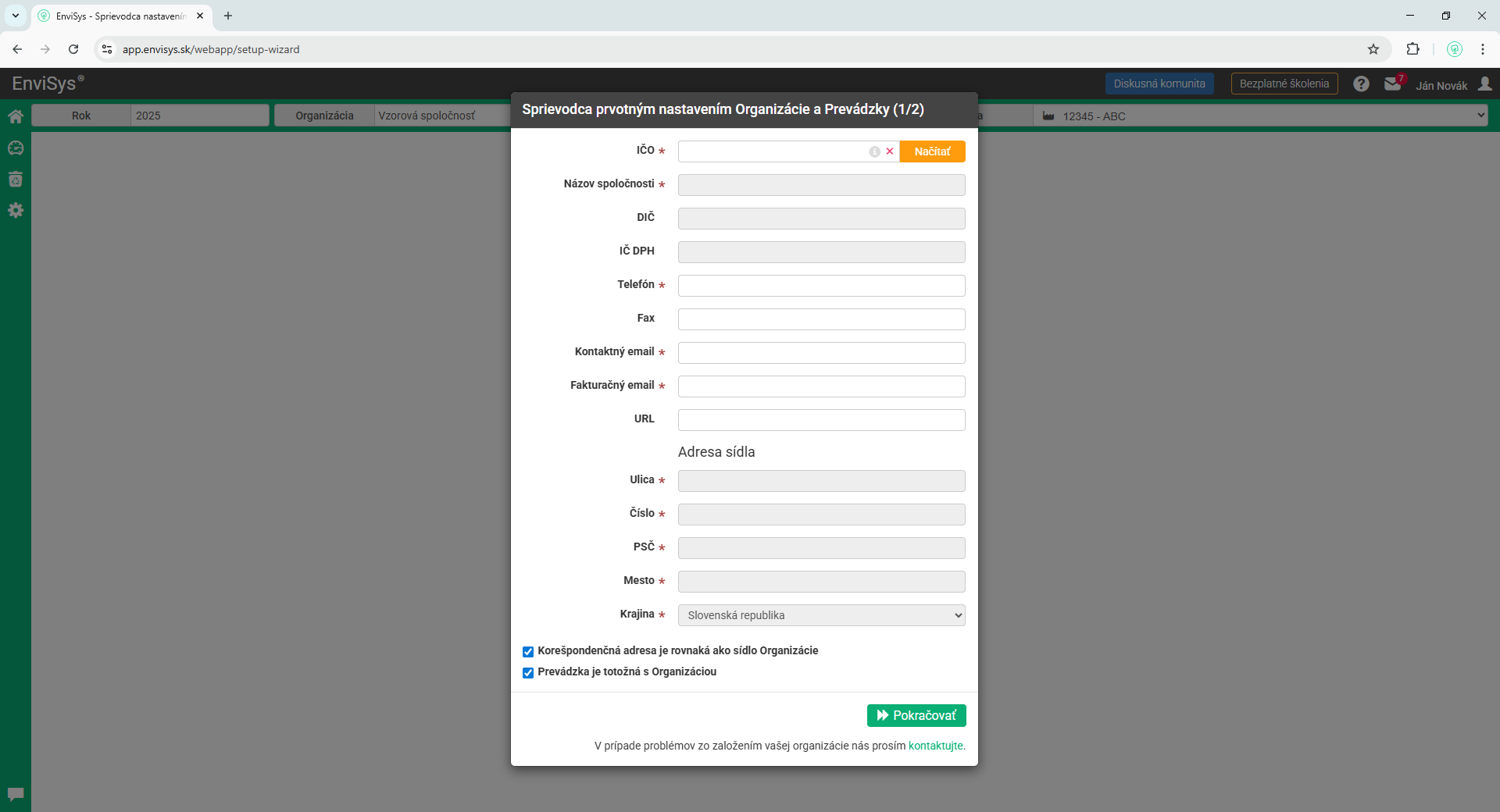The height and width of the screenshot is (812, 1500).
Task: Click the home icon in left sidebar
Action: coord(16,116)
